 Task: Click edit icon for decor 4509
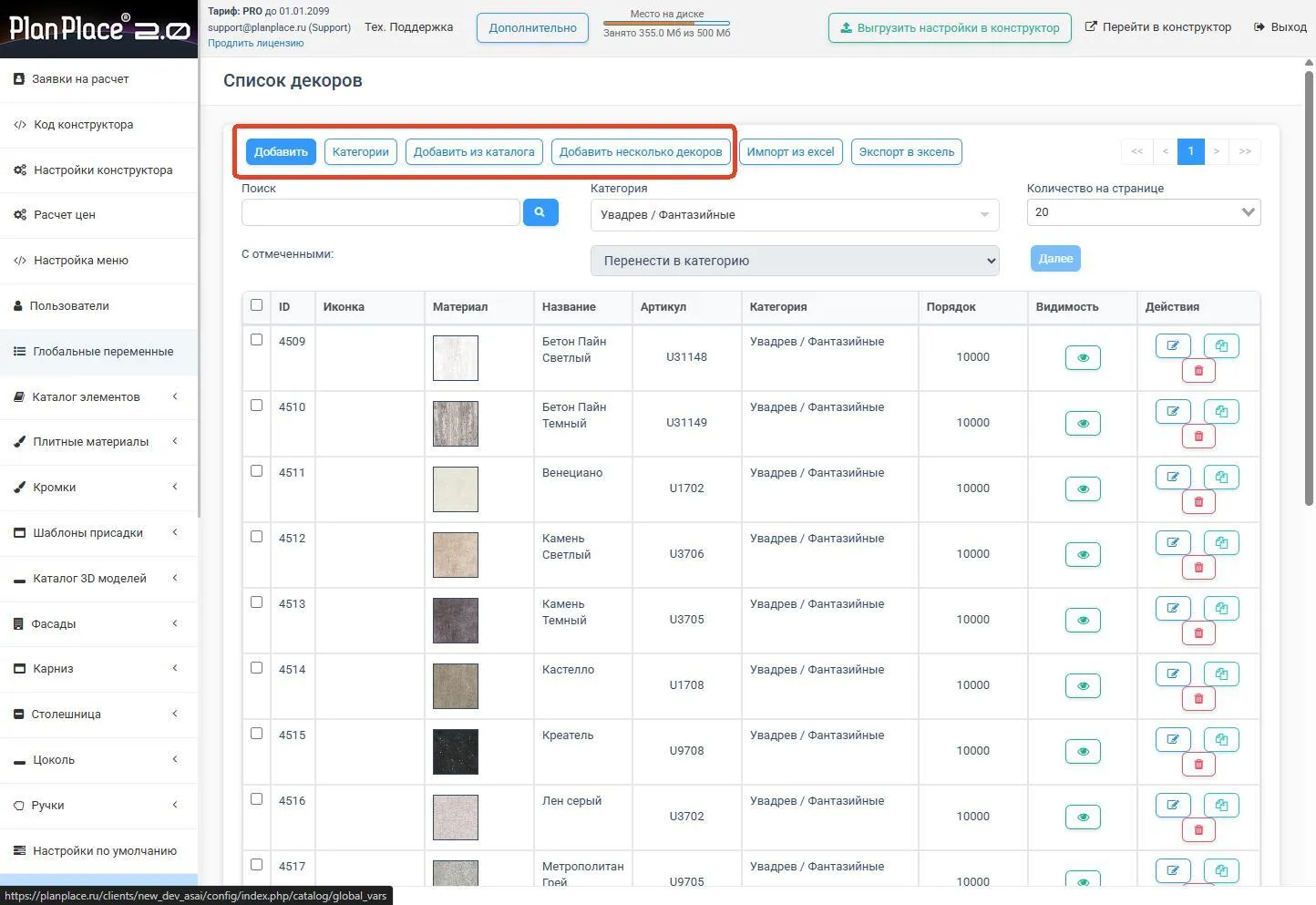click(1173, 345)
